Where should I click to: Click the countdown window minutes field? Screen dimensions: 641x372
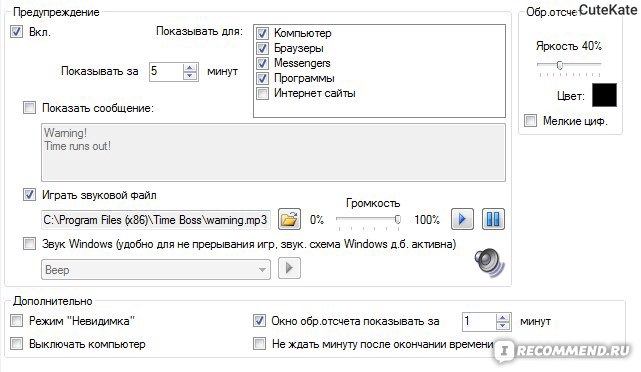point(479,322)
